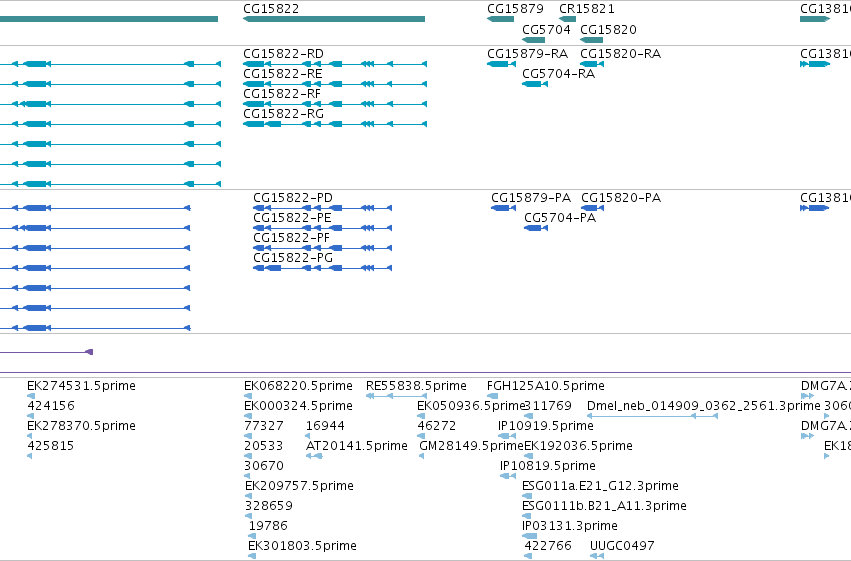This screenshot has width=851, height=561.
Task: Select EST label 16944
Action: 325,426
